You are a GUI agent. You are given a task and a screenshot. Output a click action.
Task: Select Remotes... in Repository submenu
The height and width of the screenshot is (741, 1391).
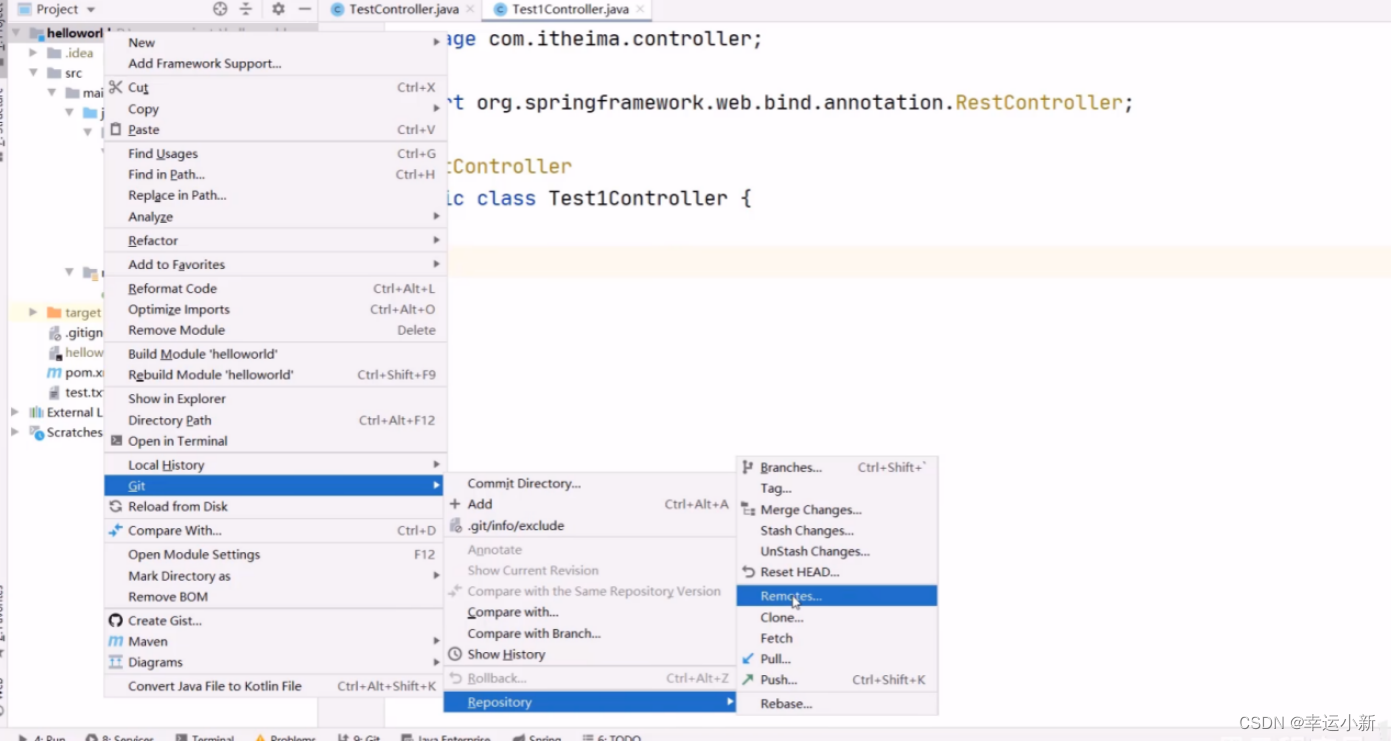tap(836, 596)
